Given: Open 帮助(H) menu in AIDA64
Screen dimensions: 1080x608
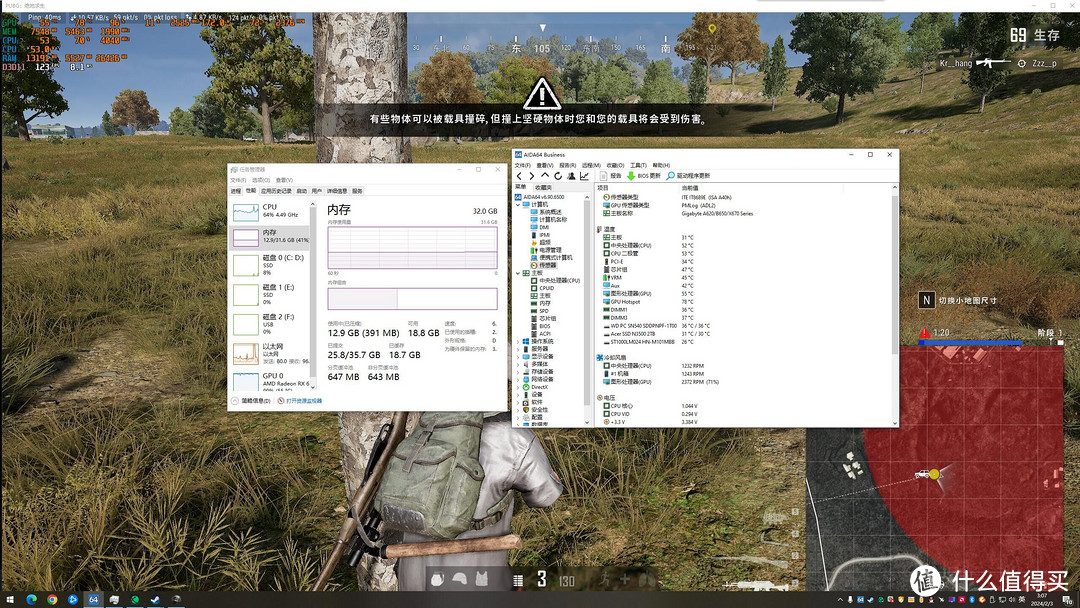Looking at the screenshot, I should [661, 165].
